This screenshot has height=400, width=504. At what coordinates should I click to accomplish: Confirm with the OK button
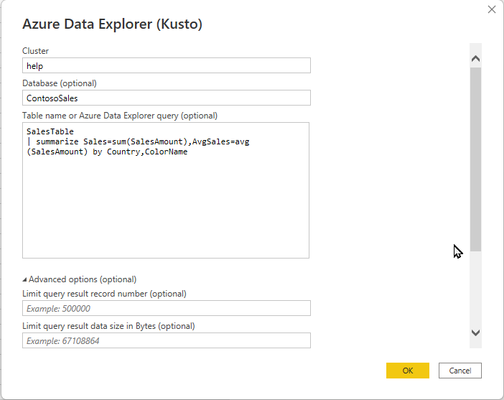[x=408, y=370]
